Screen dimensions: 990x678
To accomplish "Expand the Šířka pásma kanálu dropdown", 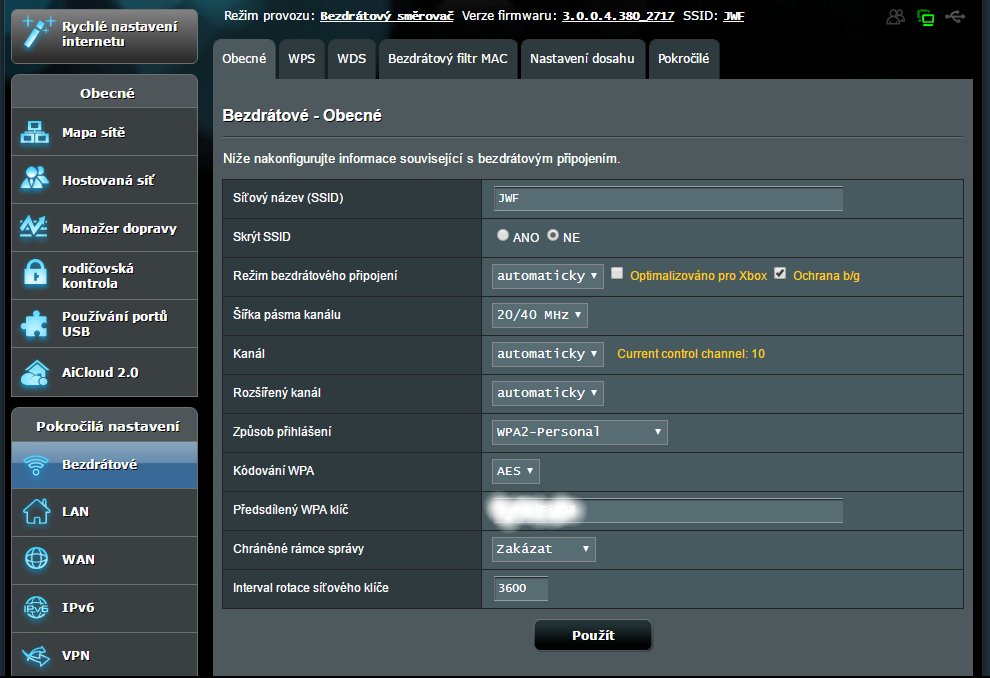I will 540,315.
